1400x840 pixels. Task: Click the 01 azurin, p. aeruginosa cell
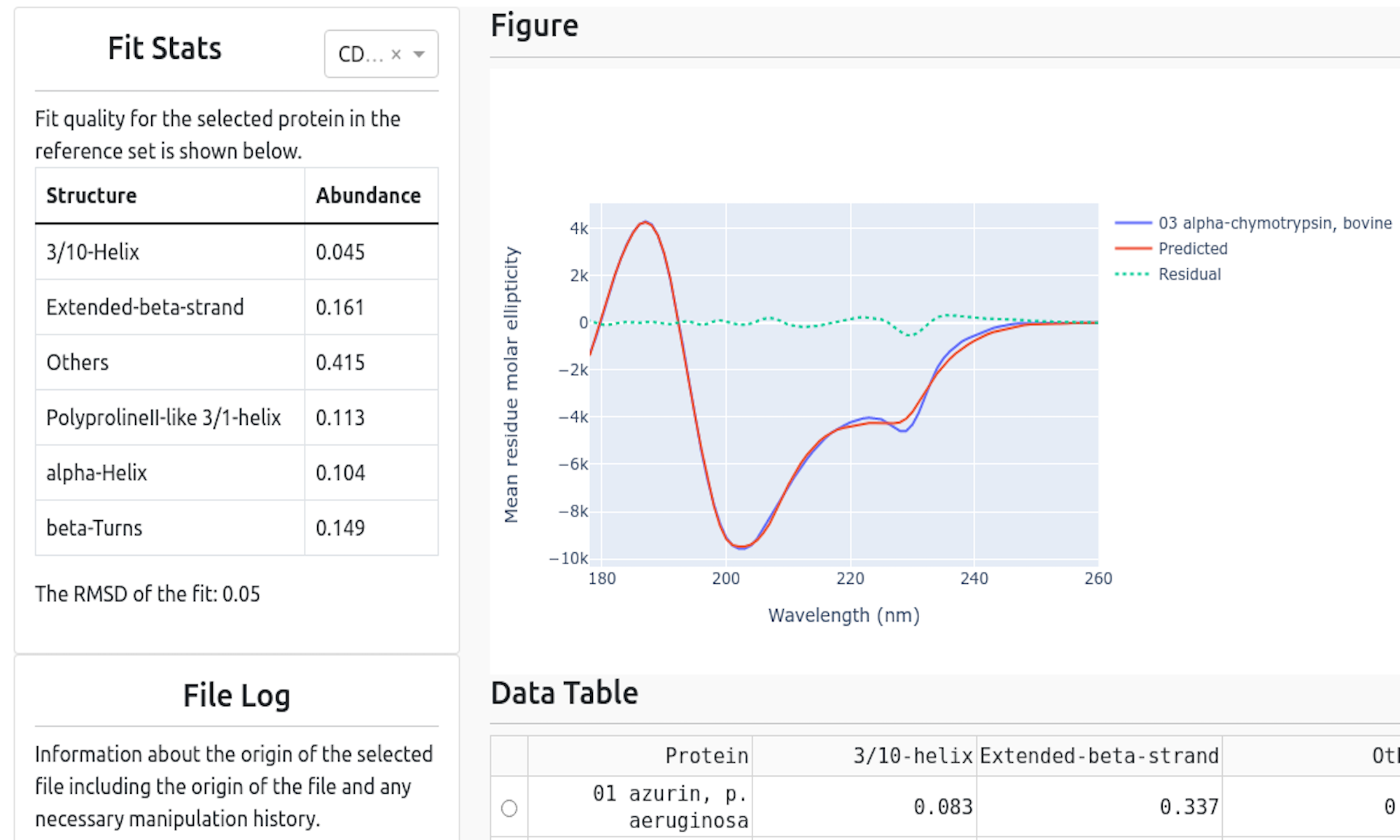[670, 807]
